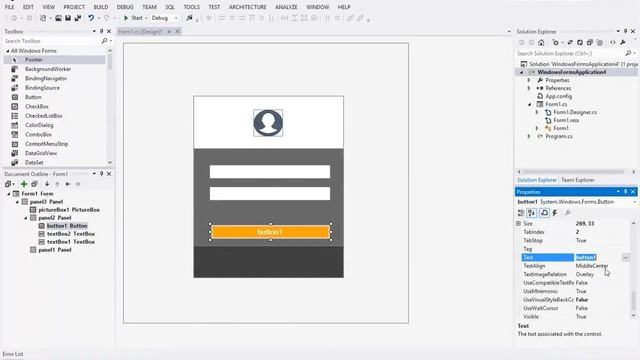
Task: Click the lower white textbox on the form
Action: point(270,193)
